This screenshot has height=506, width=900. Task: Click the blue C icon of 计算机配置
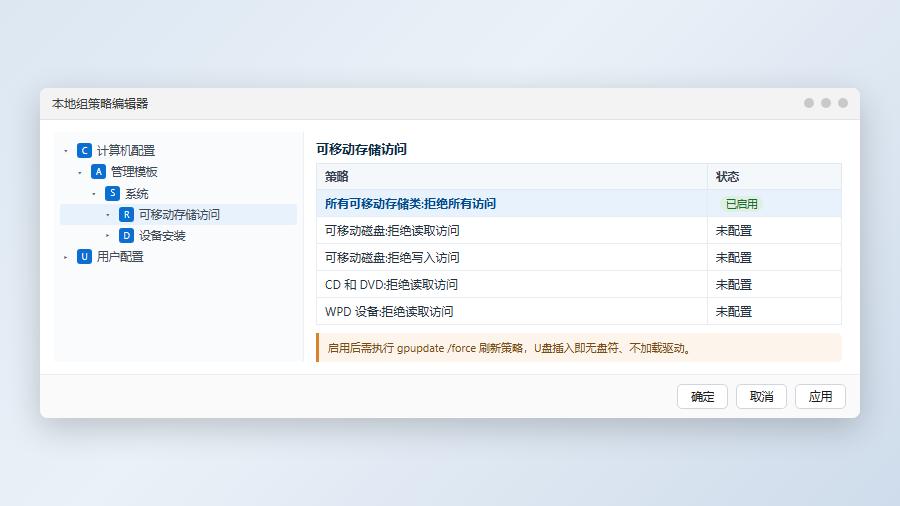point(84,150)
